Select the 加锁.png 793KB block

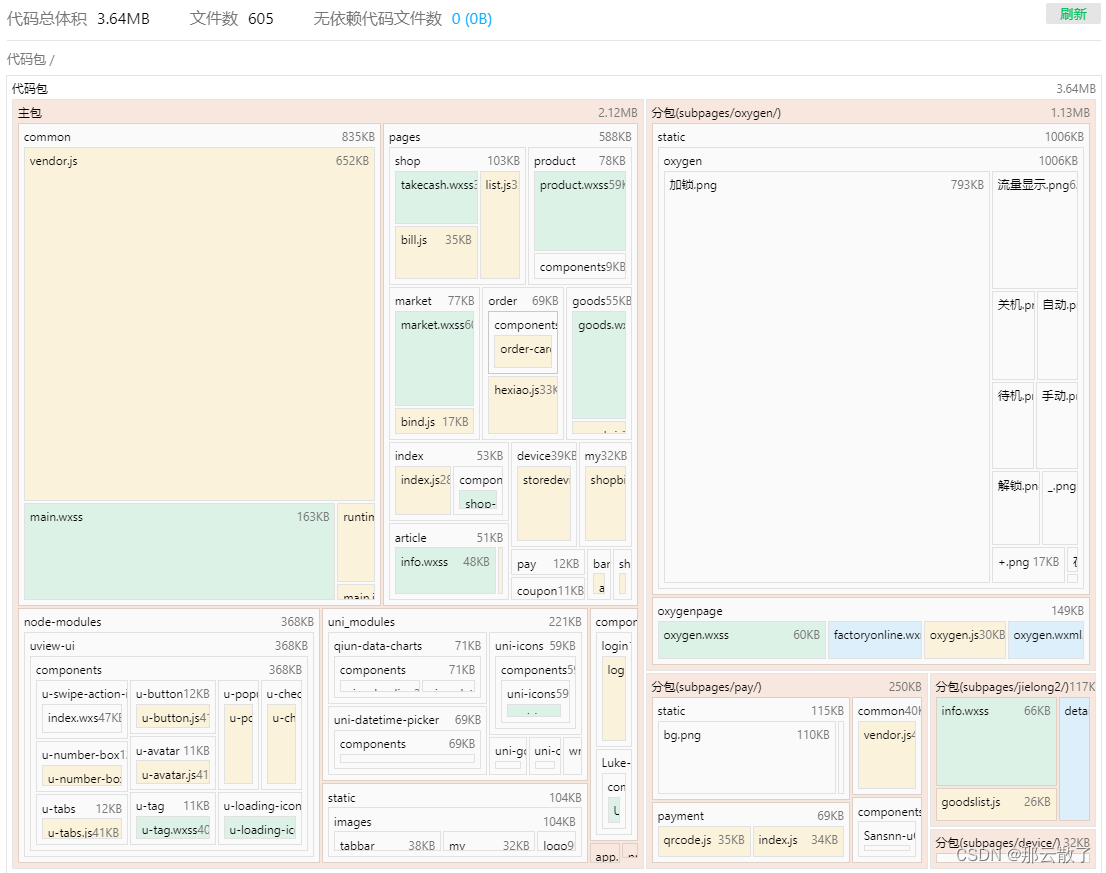(826, 377)
